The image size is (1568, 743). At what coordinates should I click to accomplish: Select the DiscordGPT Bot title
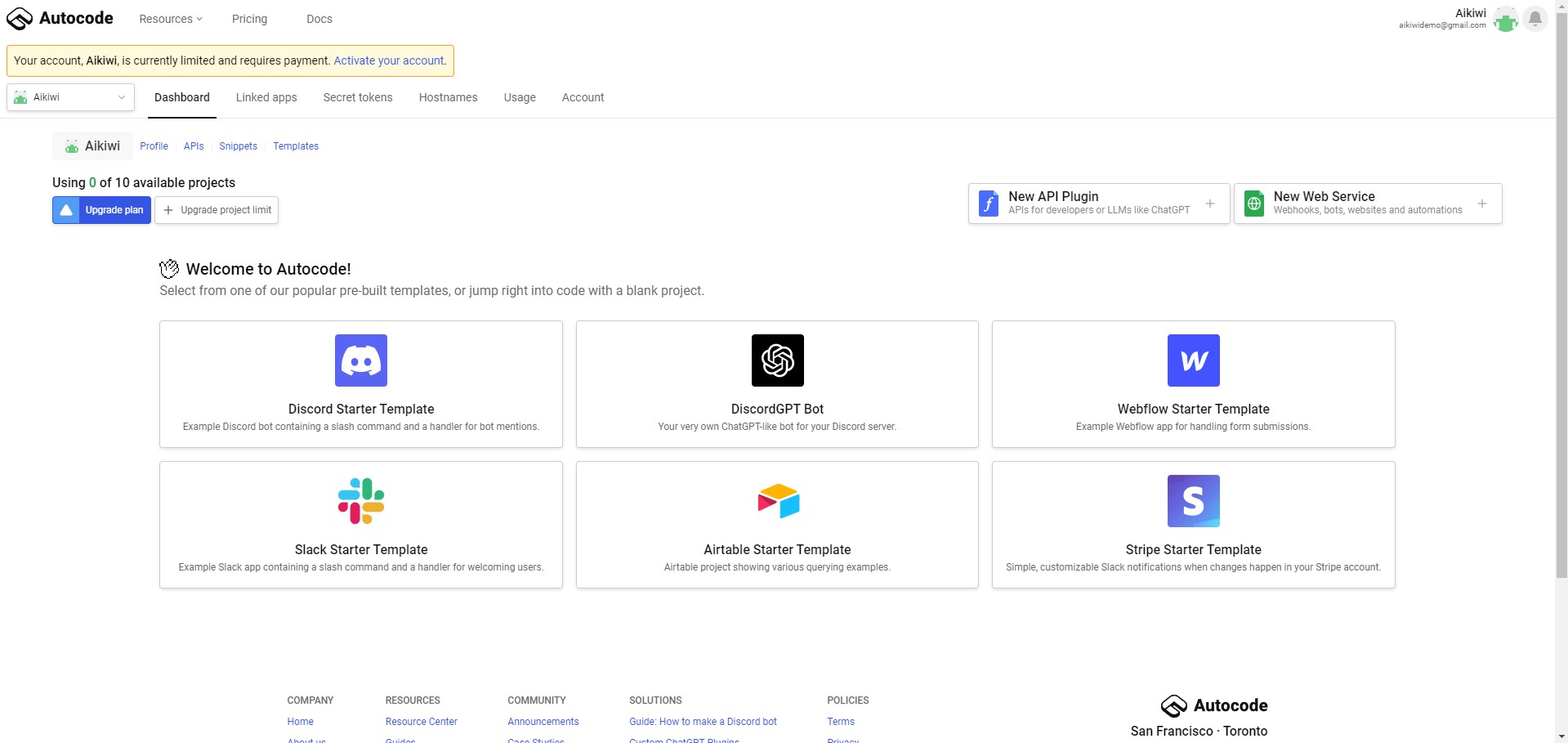(778, 409)
